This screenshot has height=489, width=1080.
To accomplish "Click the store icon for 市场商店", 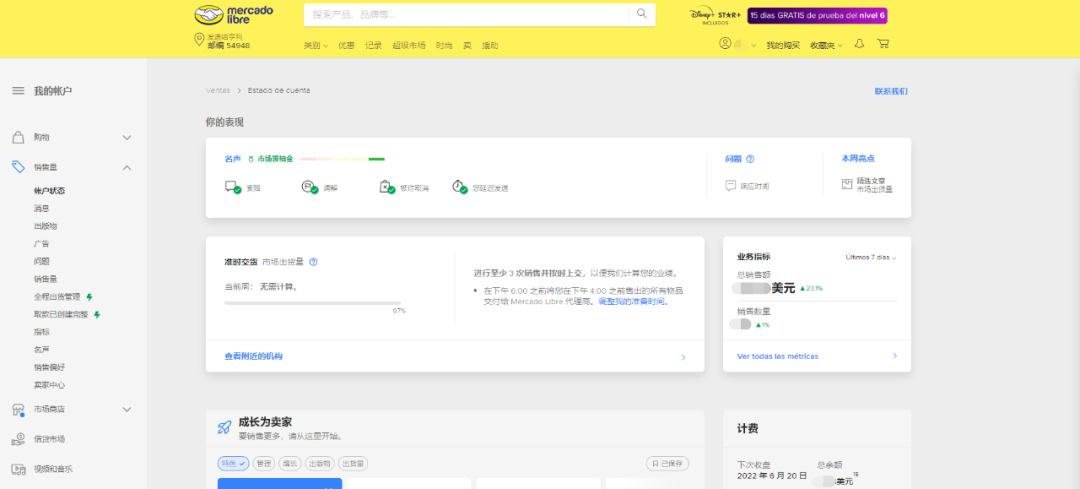I will click(19, 410).
